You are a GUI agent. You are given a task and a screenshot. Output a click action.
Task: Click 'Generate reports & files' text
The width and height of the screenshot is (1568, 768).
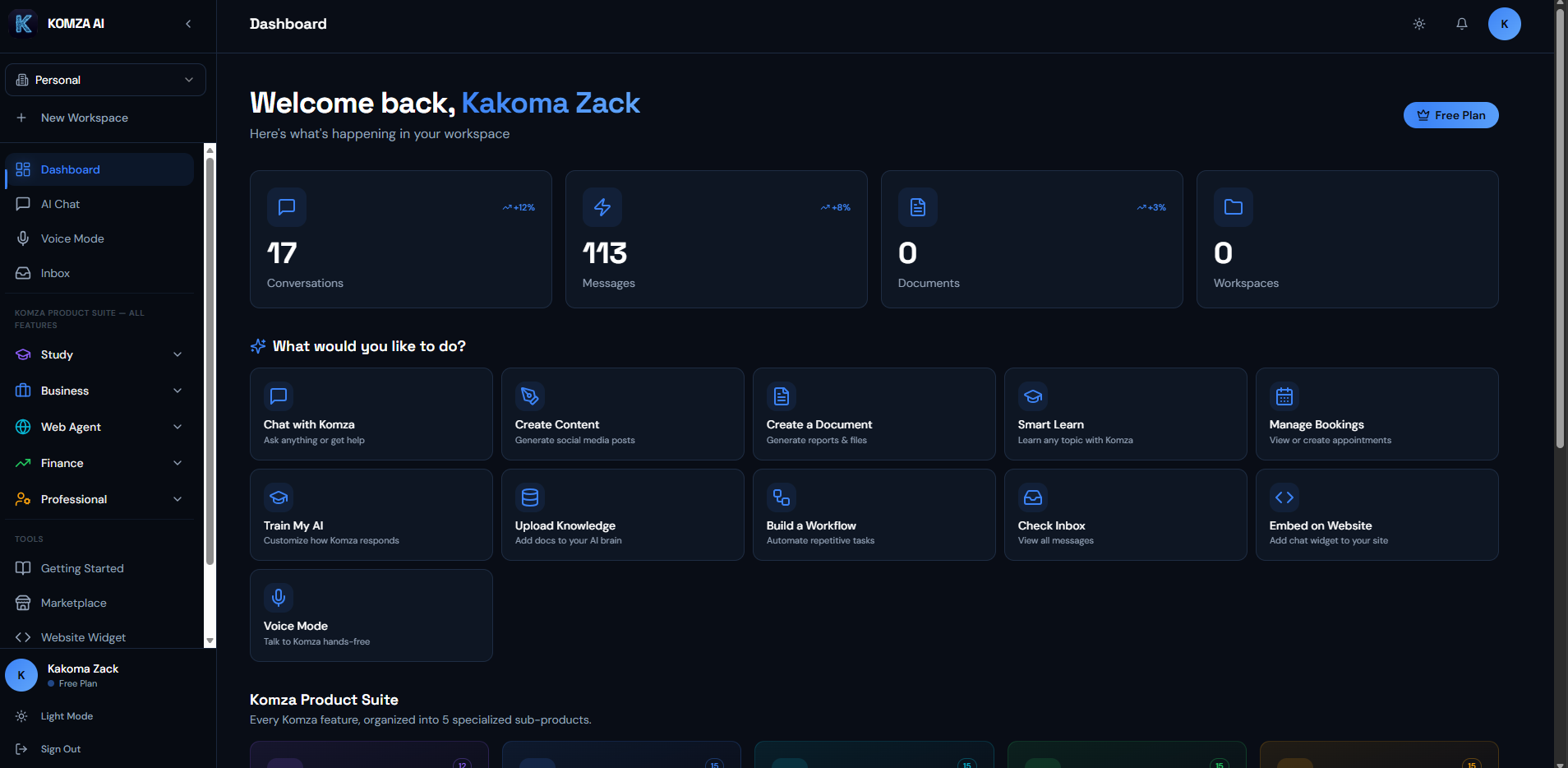[x=817, y=441]
